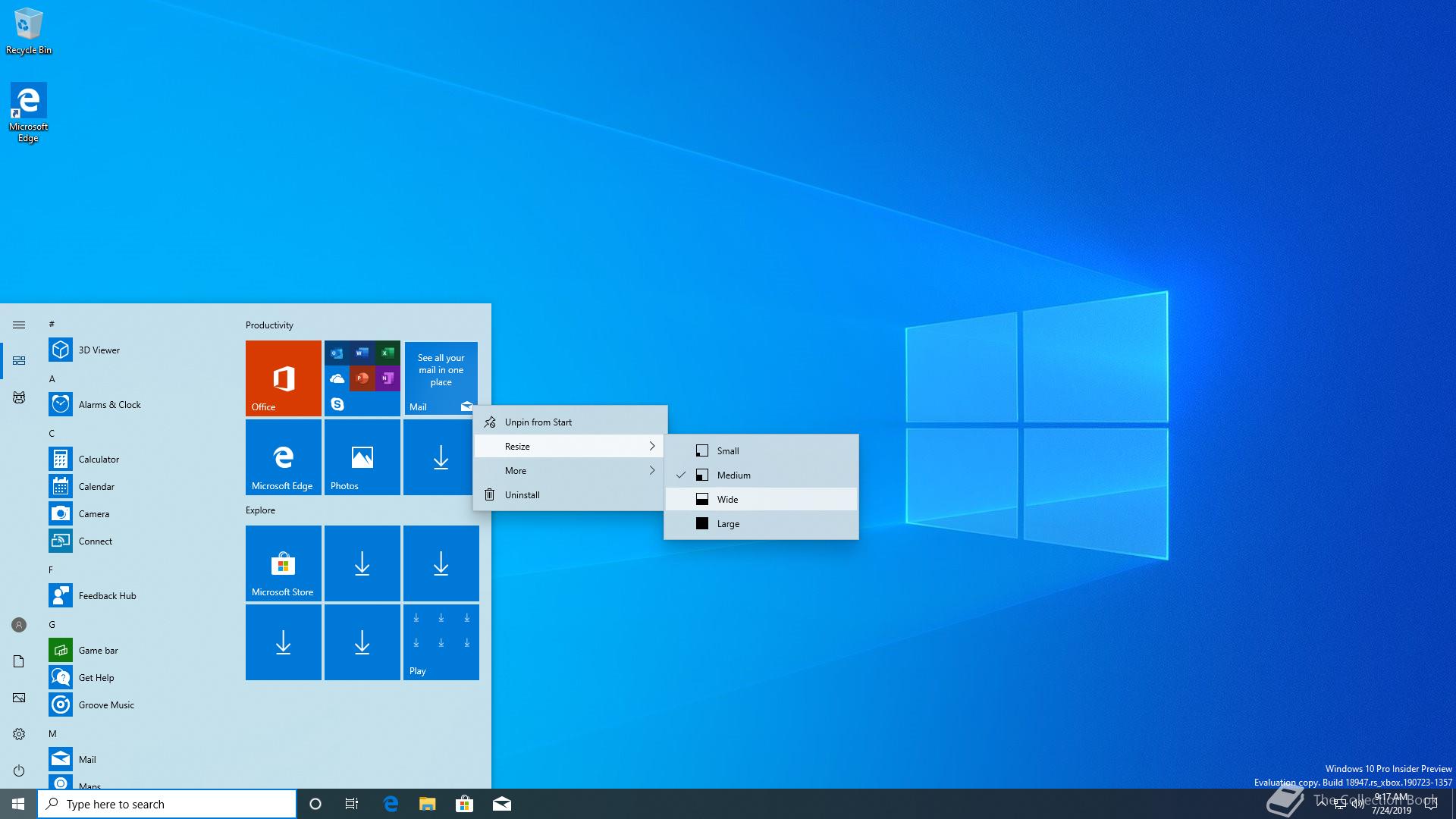Click Uninstall in context menu
Image resolution: width=1456 pixels, height=819 pixels.
(x=570, y=495)
